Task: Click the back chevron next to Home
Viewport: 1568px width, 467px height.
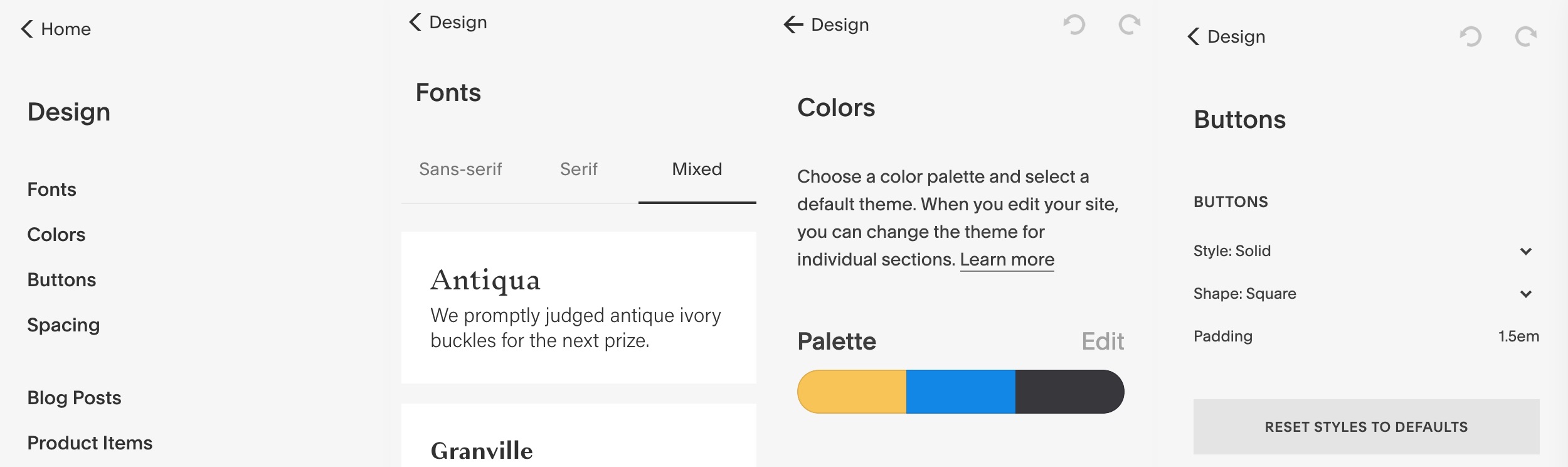Action: [x=27, y=29]
